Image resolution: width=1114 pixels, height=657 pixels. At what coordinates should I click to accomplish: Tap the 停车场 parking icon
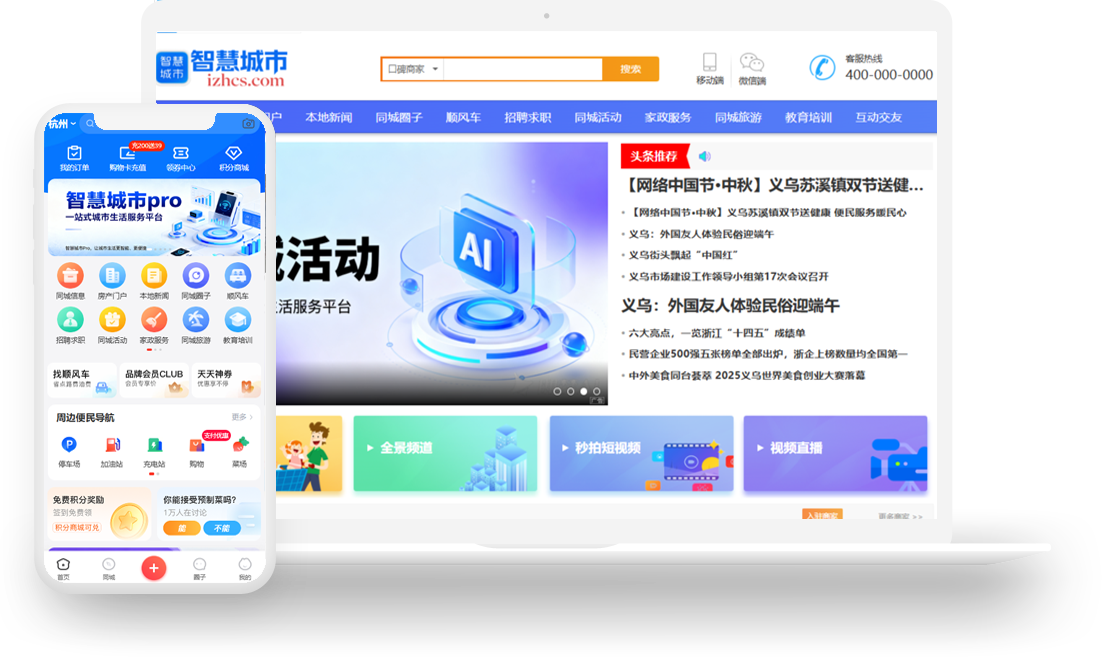69,444
